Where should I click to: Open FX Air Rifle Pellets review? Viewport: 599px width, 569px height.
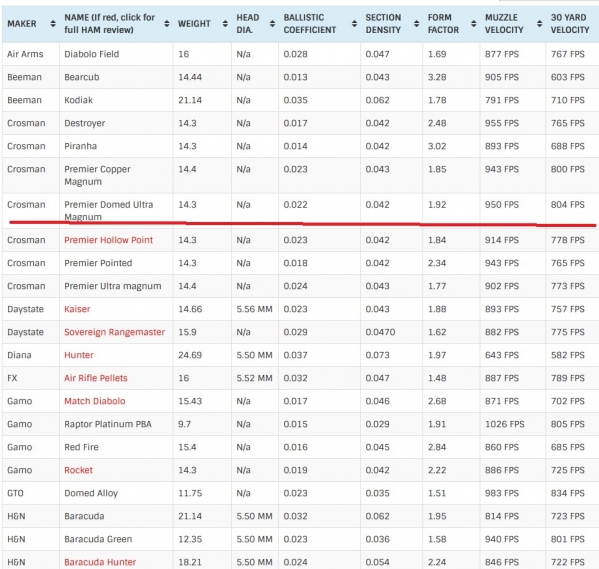tap(96, 378)
